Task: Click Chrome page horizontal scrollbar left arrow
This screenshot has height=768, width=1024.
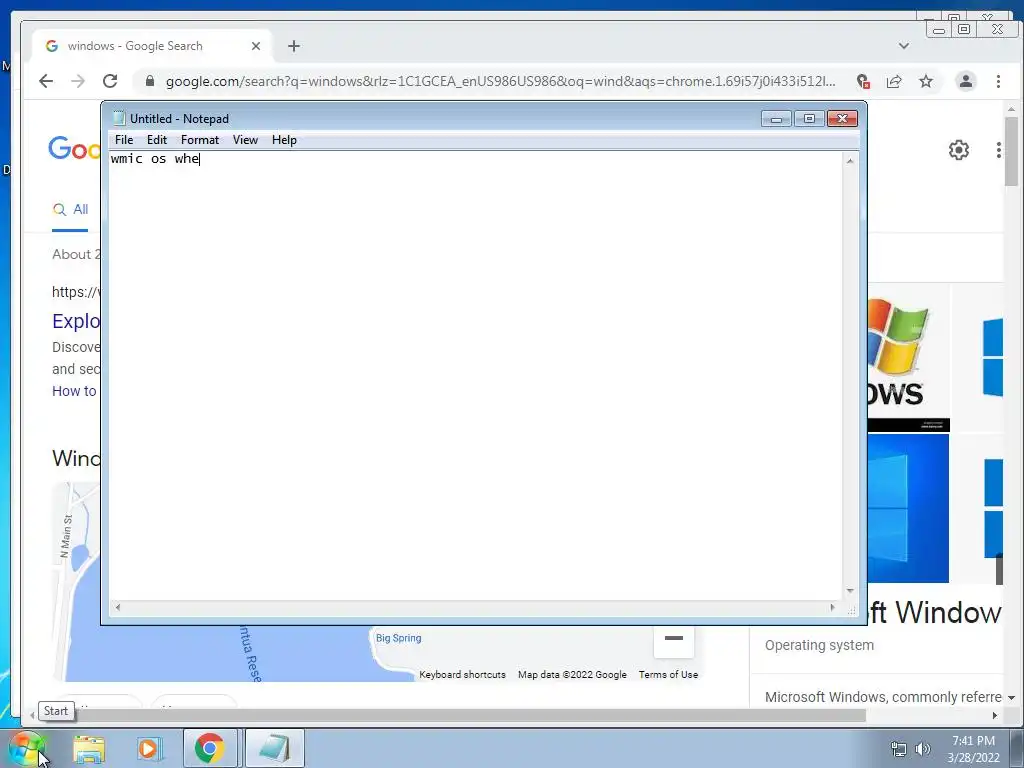Action: pyautogui.click(x=32, y=715)
